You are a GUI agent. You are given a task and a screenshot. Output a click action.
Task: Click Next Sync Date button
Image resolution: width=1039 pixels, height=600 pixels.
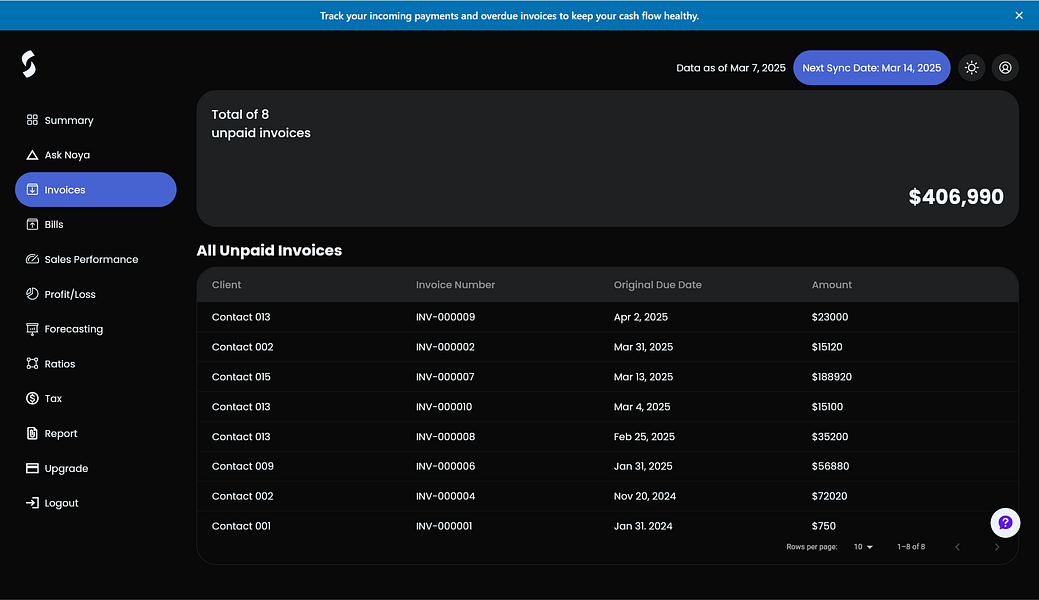pyautogui.click(x=871, y=68)
